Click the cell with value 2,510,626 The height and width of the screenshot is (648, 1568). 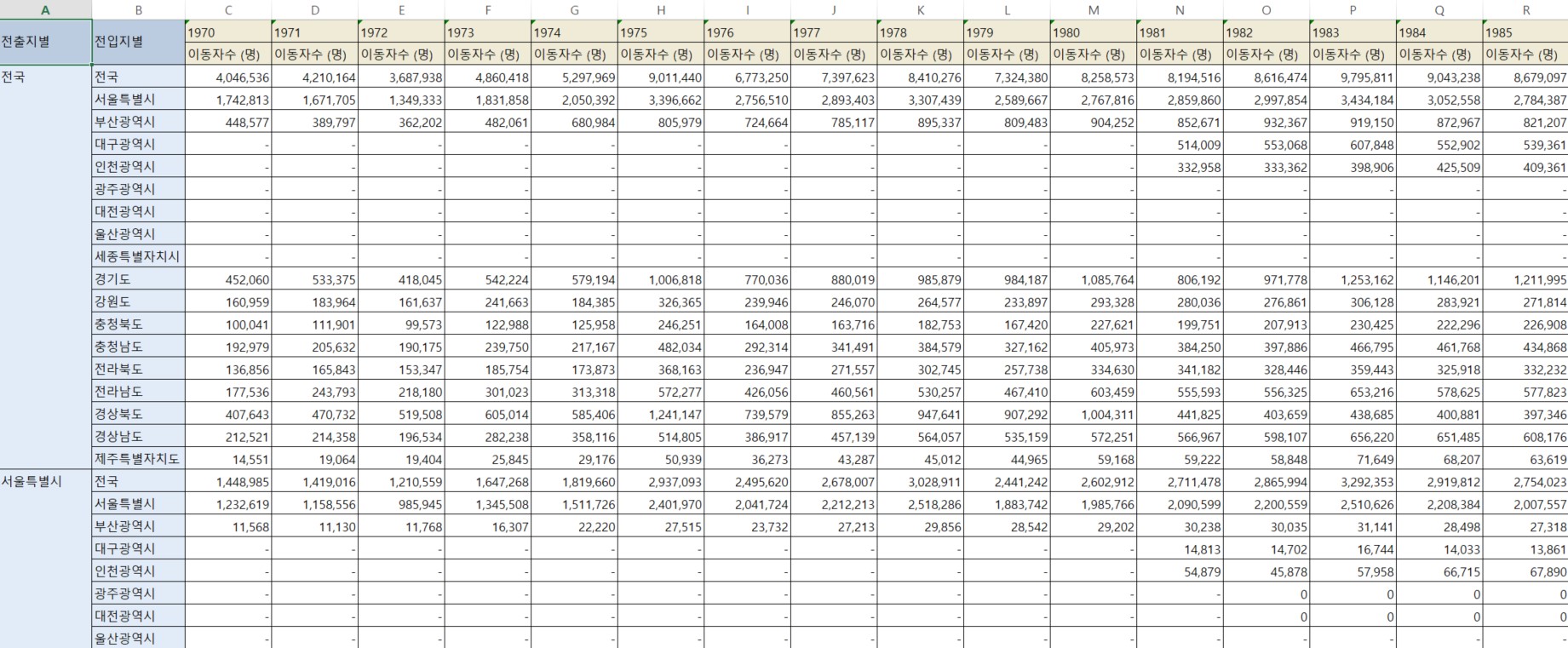1353,504
